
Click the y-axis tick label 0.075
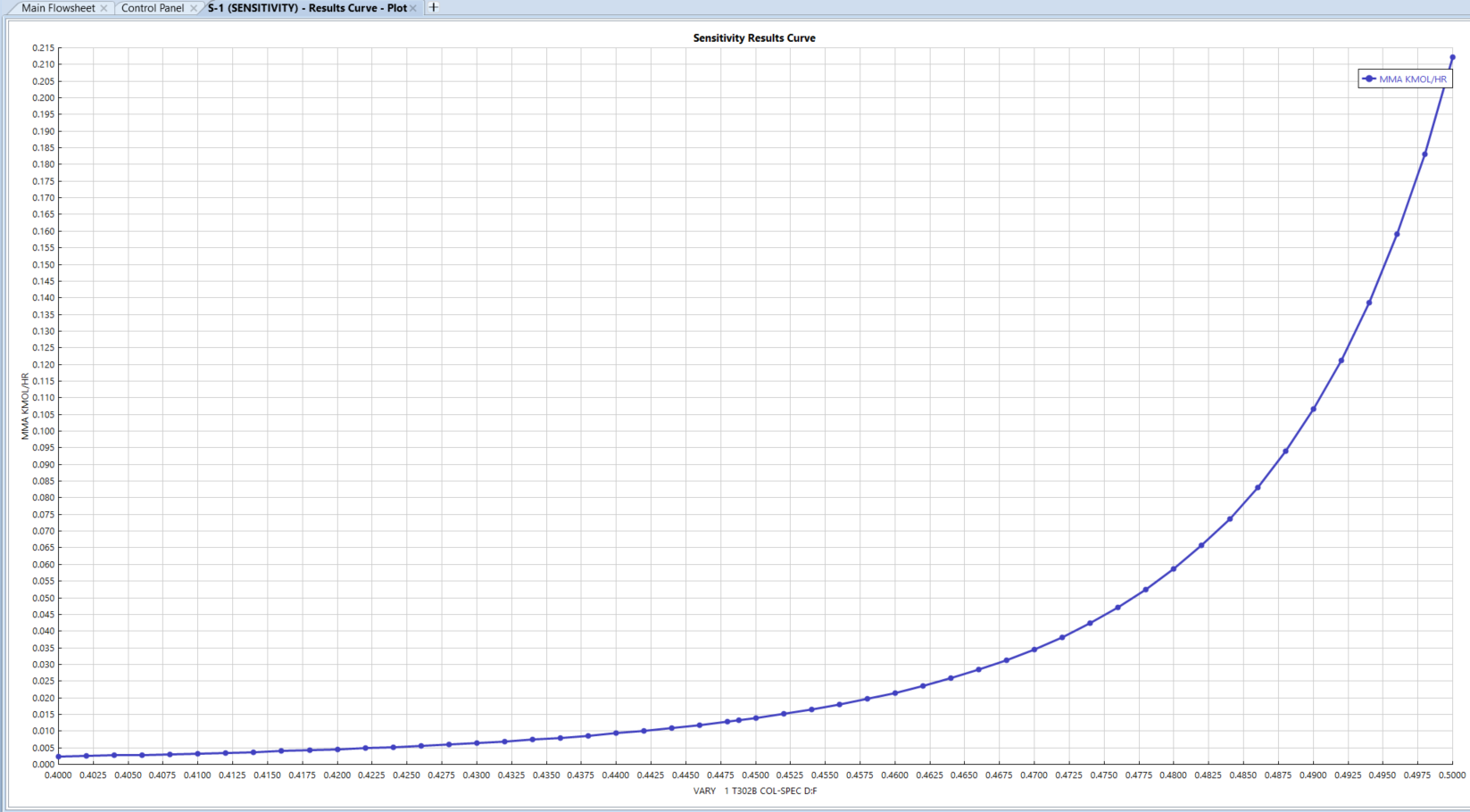tap(43, 515)
